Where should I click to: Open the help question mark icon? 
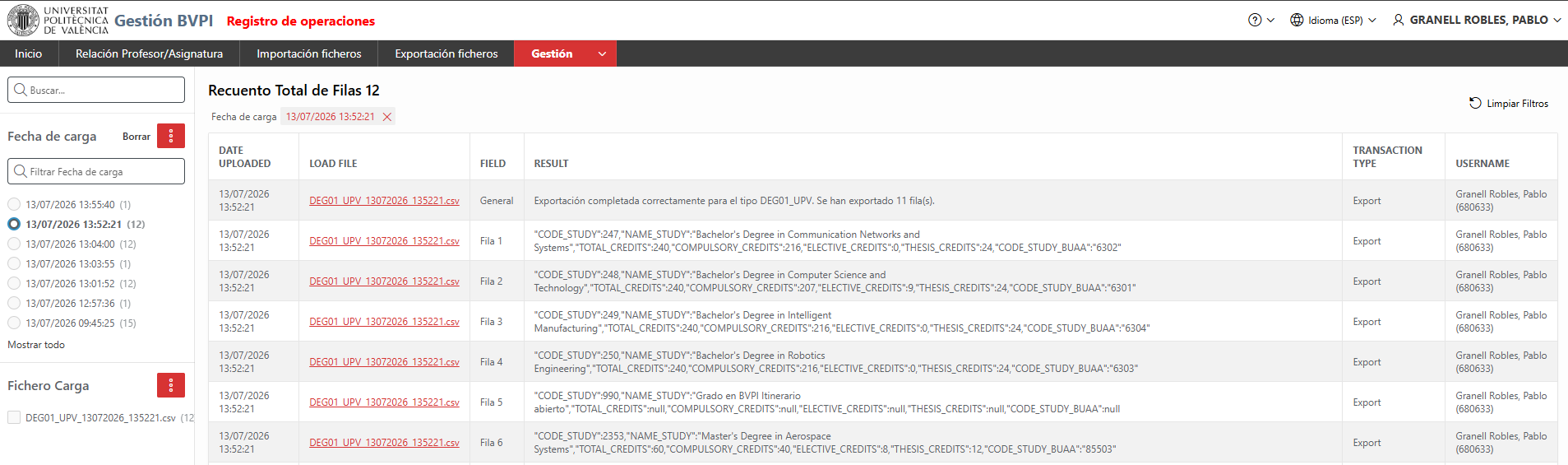point(1255,20)
